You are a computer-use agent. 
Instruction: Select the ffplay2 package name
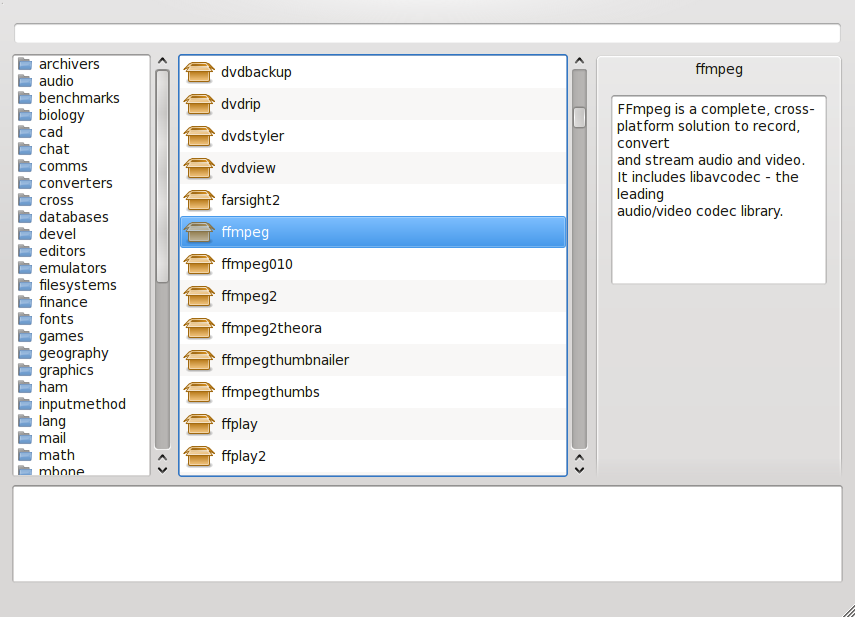coord(243,456)
